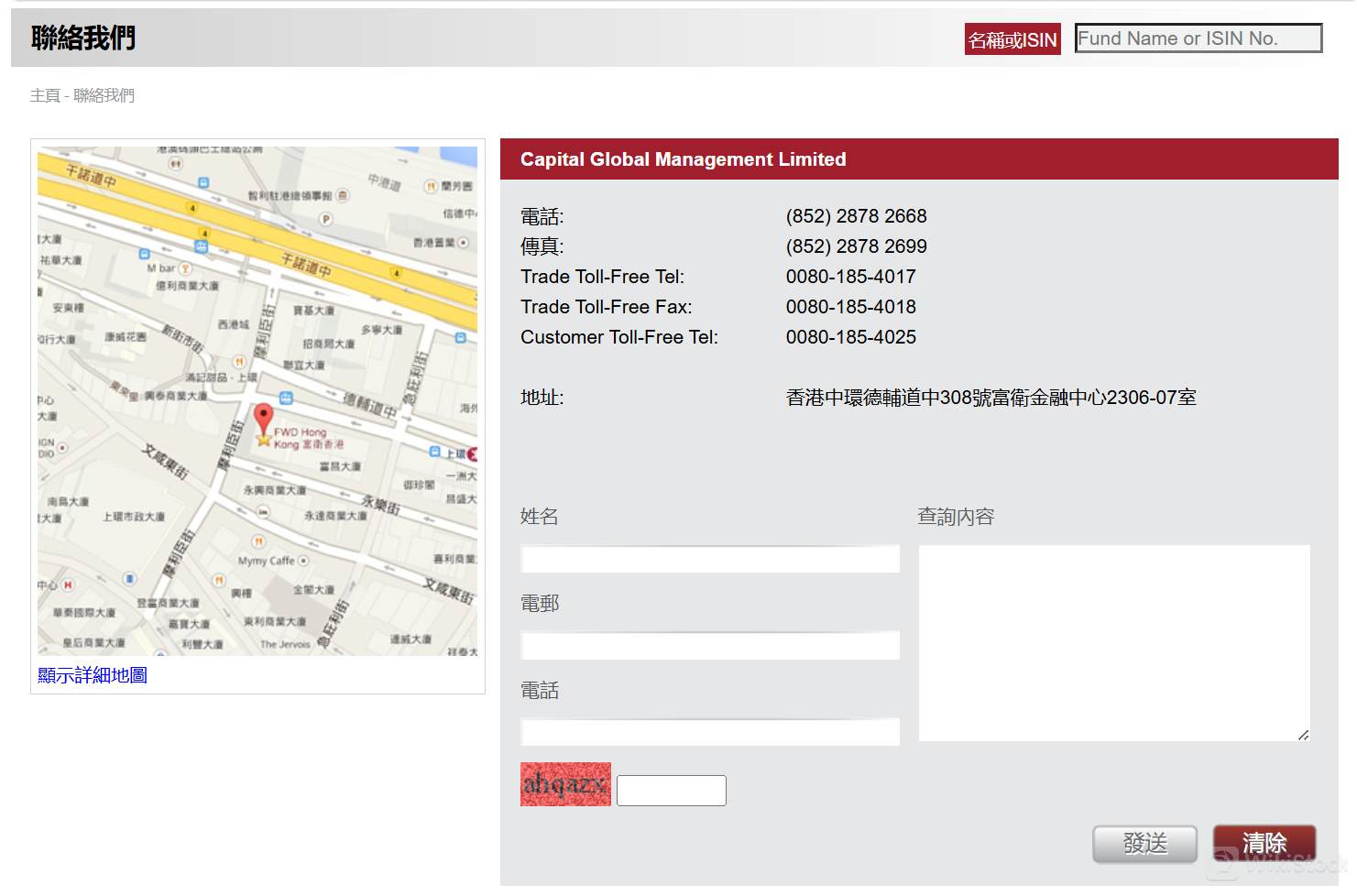This screenshot has width=1357, height=896.
Task: Click the 名稱或ISIN search button
Action: [1012, 39]
